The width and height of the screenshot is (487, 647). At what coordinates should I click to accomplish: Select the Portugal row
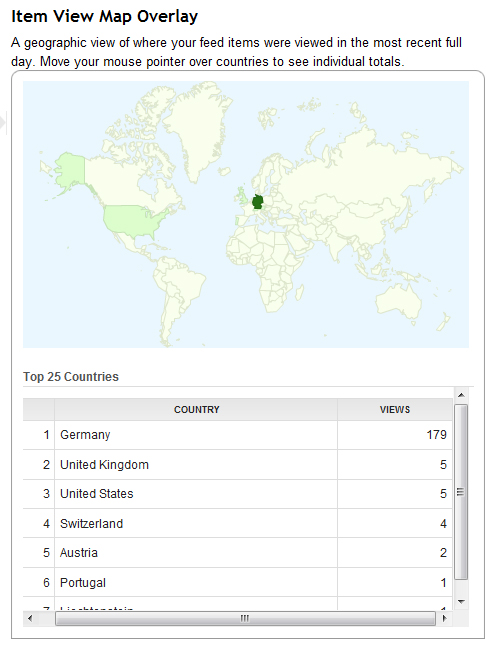238,582
